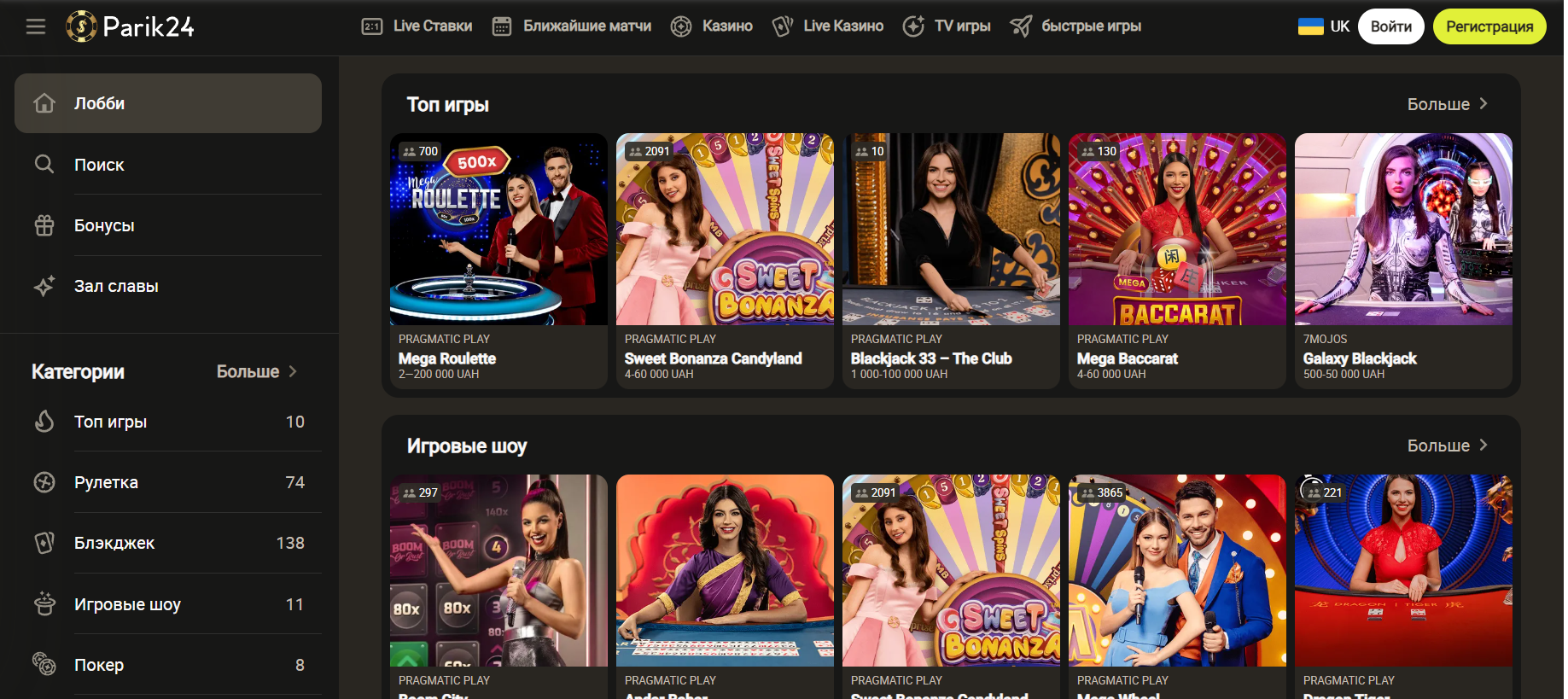
Task: Click the Ближайшие матчи calendar icon
Action: pyautogui.click(x=502, y=26)
